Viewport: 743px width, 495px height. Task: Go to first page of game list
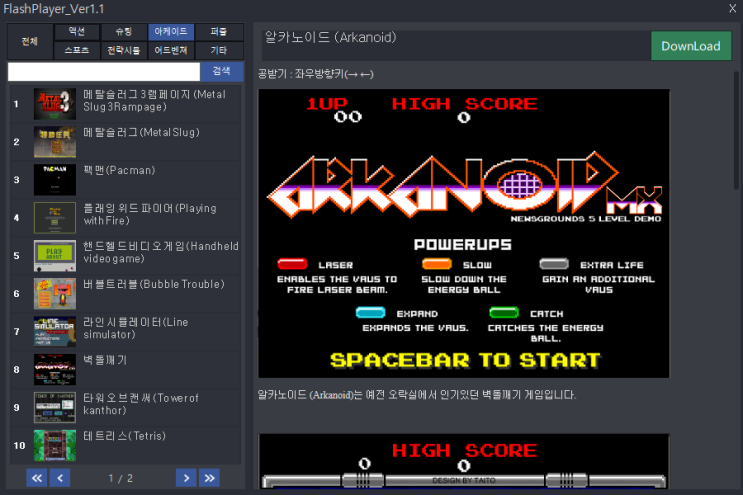coord(36,478)
